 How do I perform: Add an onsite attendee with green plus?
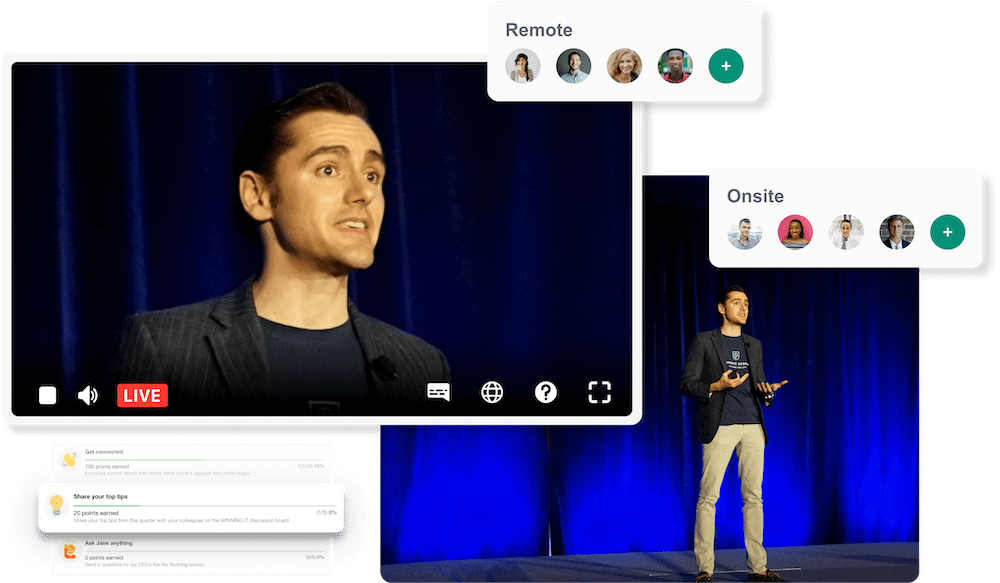[x=947, y=232]
